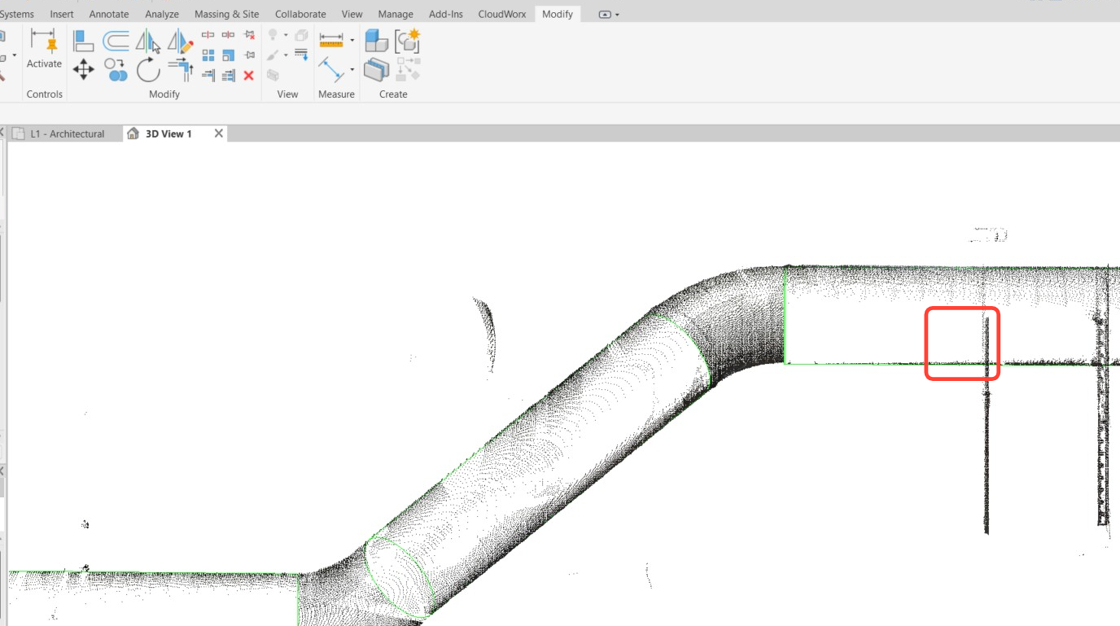Expand the Hide in View dropdown

click(x=286, y=36)
